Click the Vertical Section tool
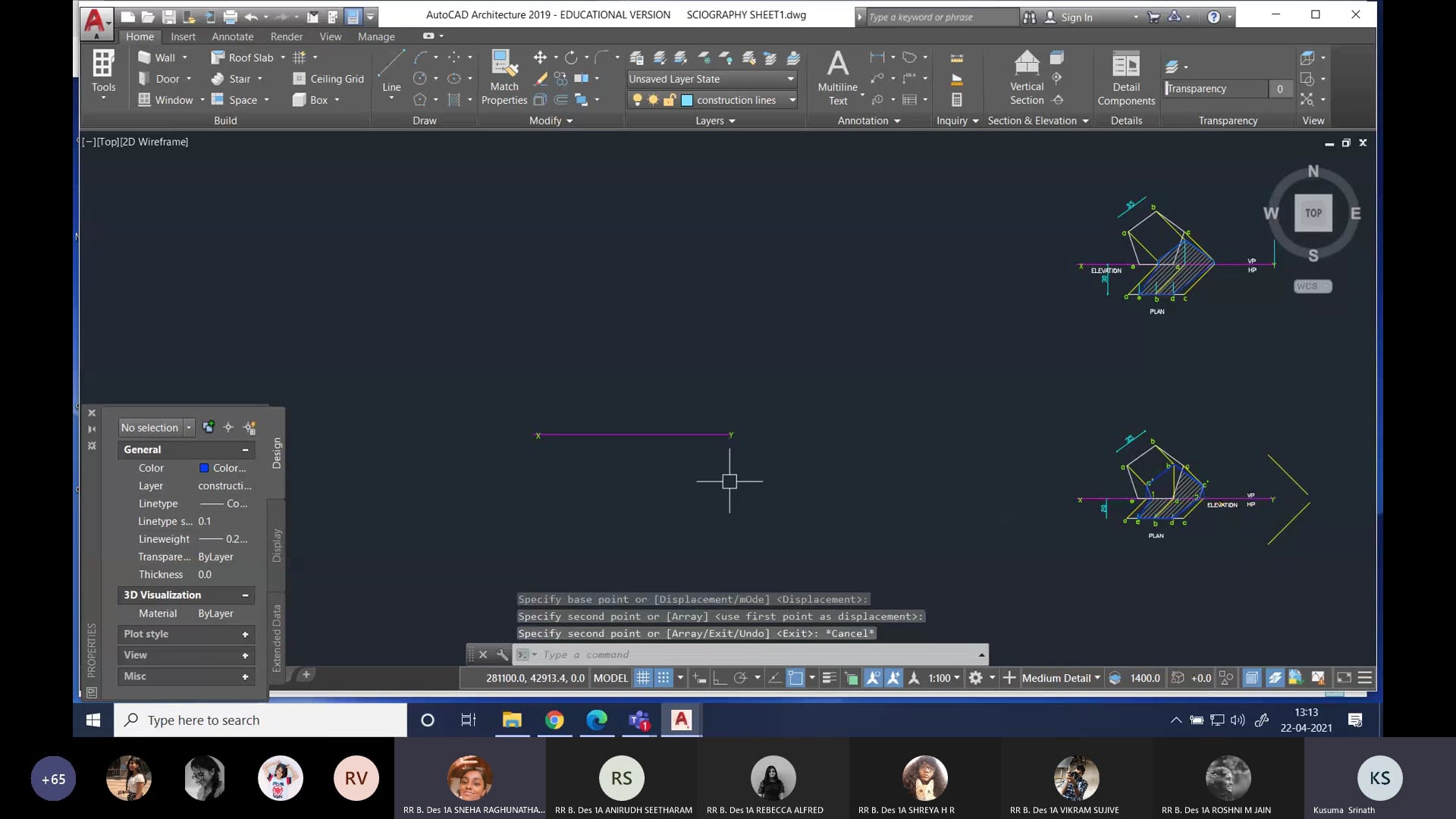This screenshot has width=1456, height=819. tap(1027, 76)
